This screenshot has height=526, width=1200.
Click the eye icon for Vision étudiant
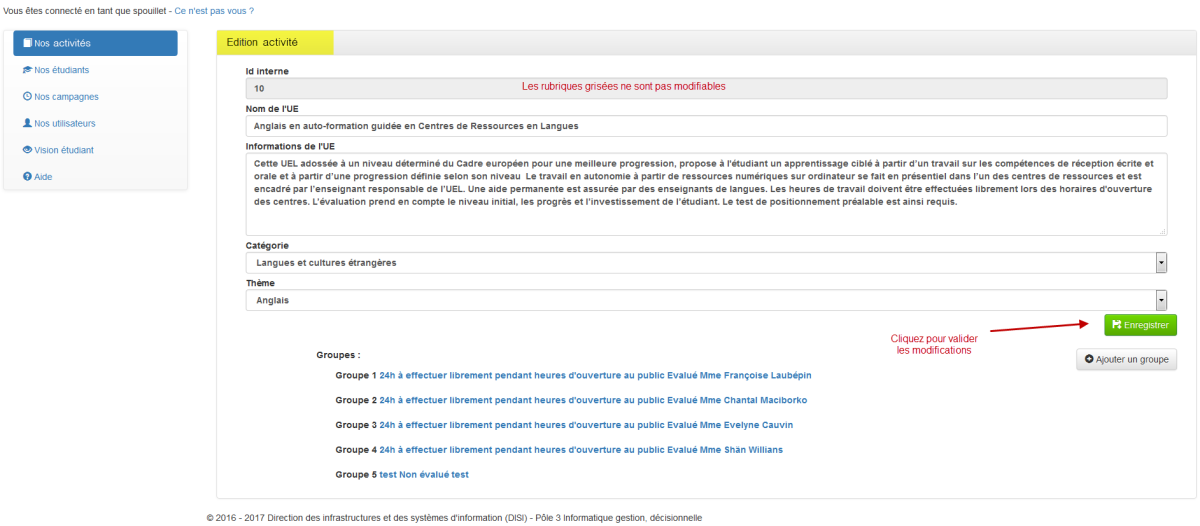[x=27, y=150]
